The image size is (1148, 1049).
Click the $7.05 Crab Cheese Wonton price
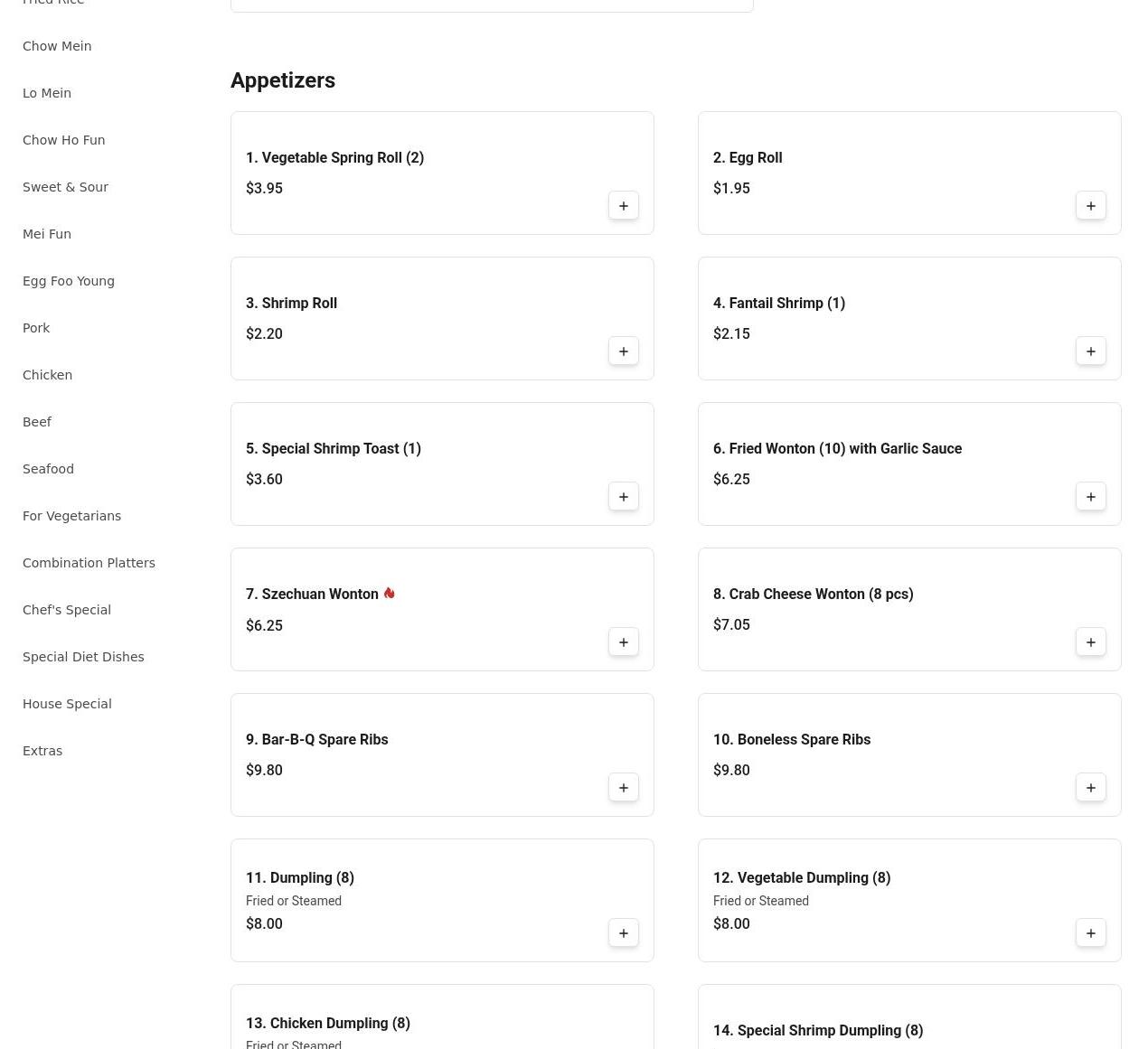[x=731, y=624]
